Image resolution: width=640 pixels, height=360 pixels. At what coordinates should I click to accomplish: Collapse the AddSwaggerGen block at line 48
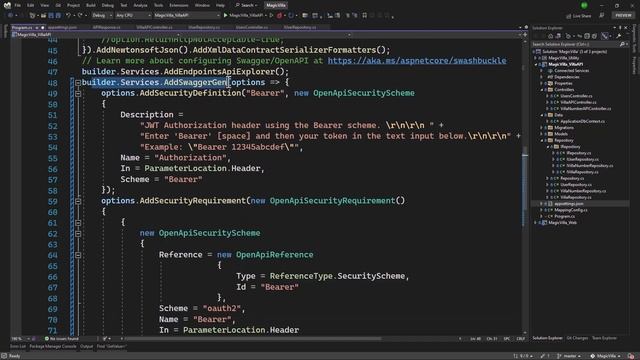pos(78,82)
